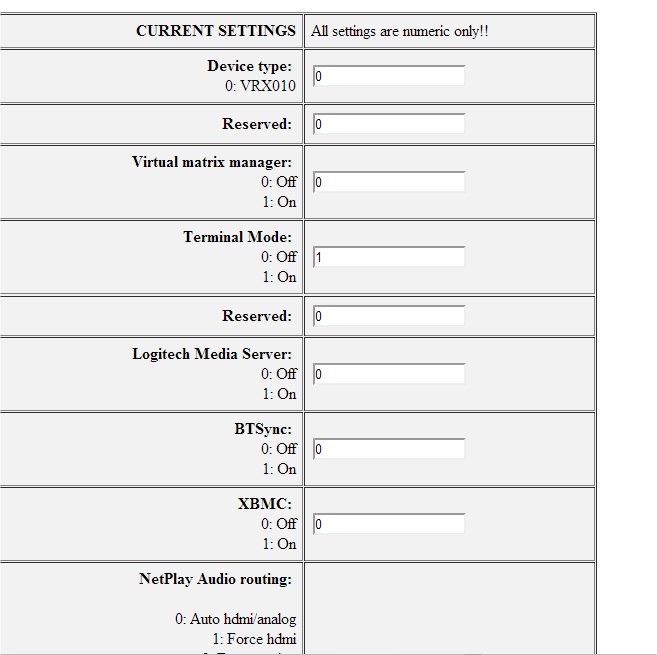Click the 'NetPlay Audio routing:' label

tap(216, 579)
